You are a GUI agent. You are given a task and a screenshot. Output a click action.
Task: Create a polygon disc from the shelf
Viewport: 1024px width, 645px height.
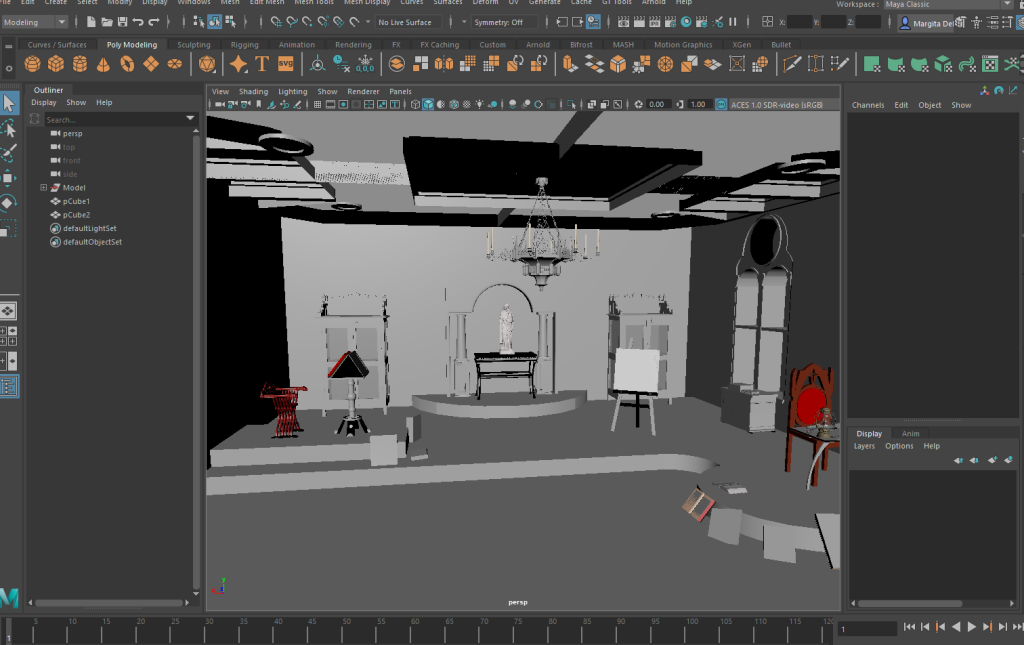tap(174, 64)
